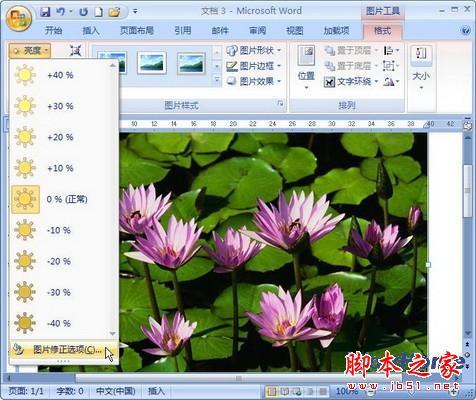Switch to web layout view icon
Image resolution: width=476 pixels, height=400 pixels.
click(297, 391)
